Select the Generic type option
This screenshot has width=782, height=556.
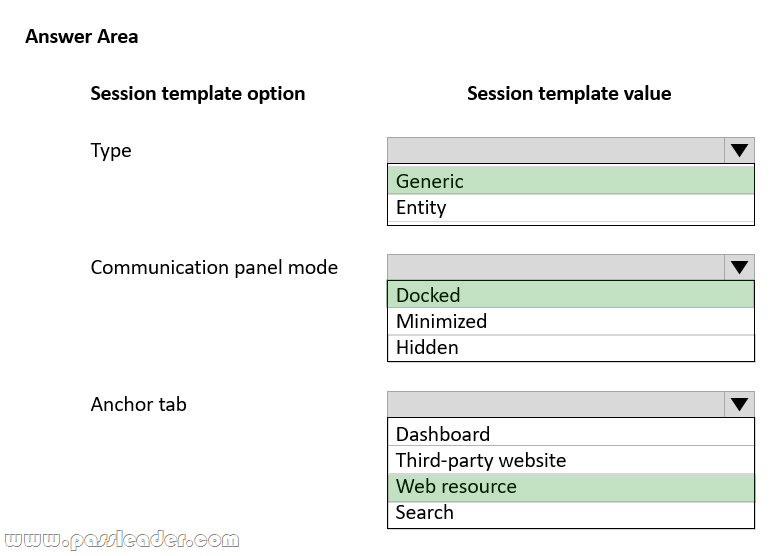point(570,181)
